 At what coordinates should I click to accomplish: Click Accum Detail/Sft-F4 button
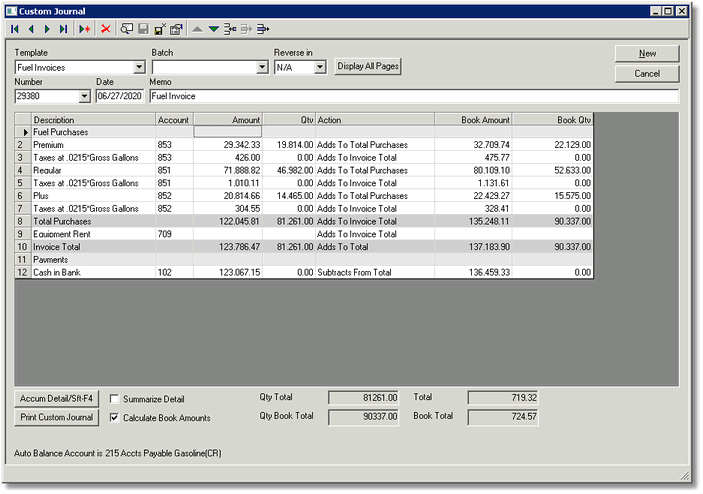(56, 399)
